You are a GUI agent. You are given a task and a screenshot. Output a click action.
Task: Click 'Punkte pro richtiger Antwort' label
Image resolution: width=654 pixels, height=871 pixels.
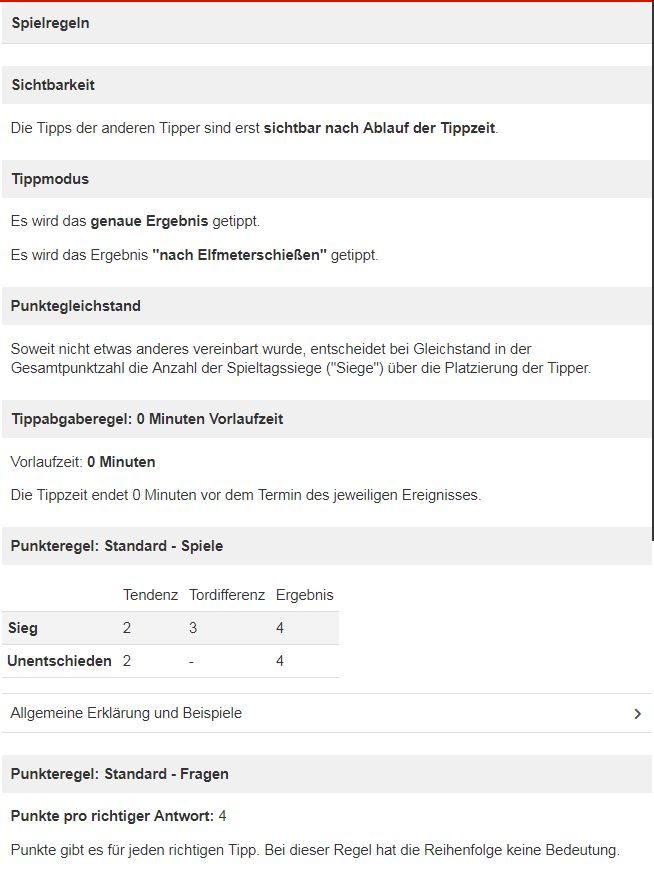pyautogui.click(x=112, y=816)
